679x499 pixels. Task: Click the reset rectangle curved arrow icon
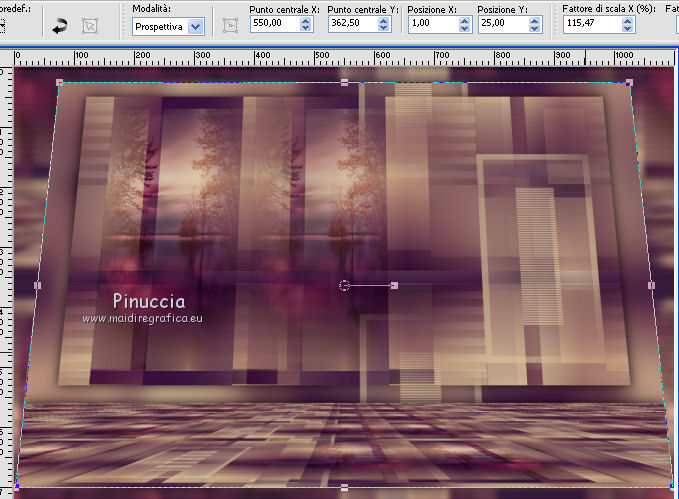(59, 26)
